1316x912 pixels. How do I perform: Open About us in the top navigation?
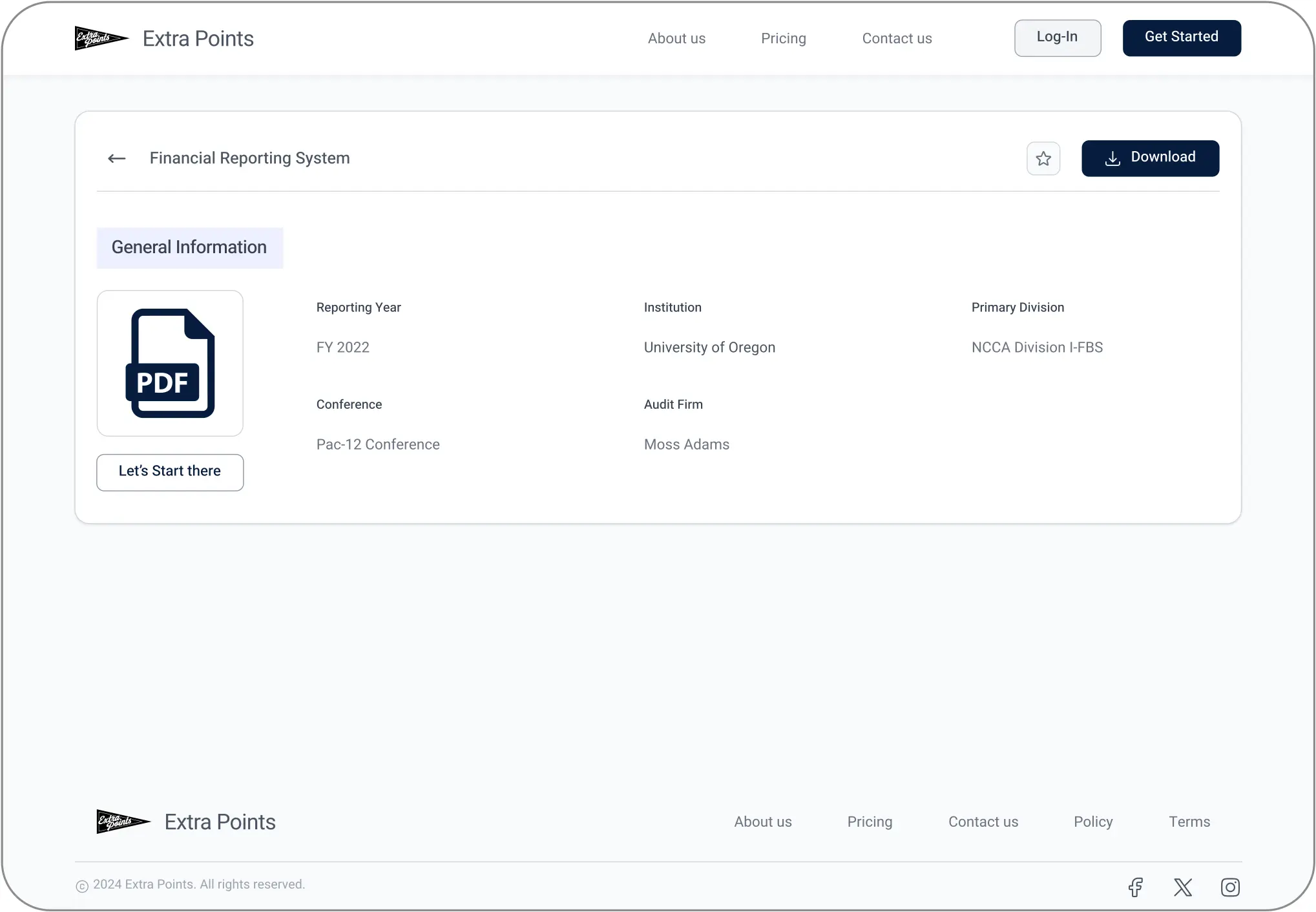point(676,39)
